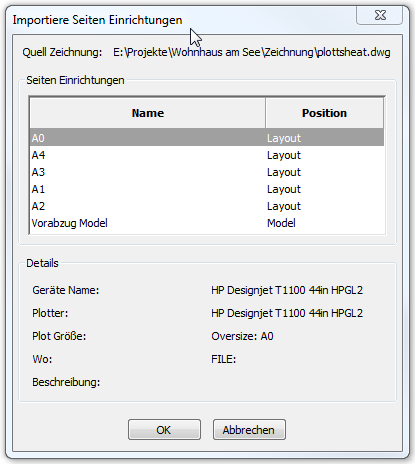Click the Layout cell of A4
415x464 pixels.
[284, 155]
